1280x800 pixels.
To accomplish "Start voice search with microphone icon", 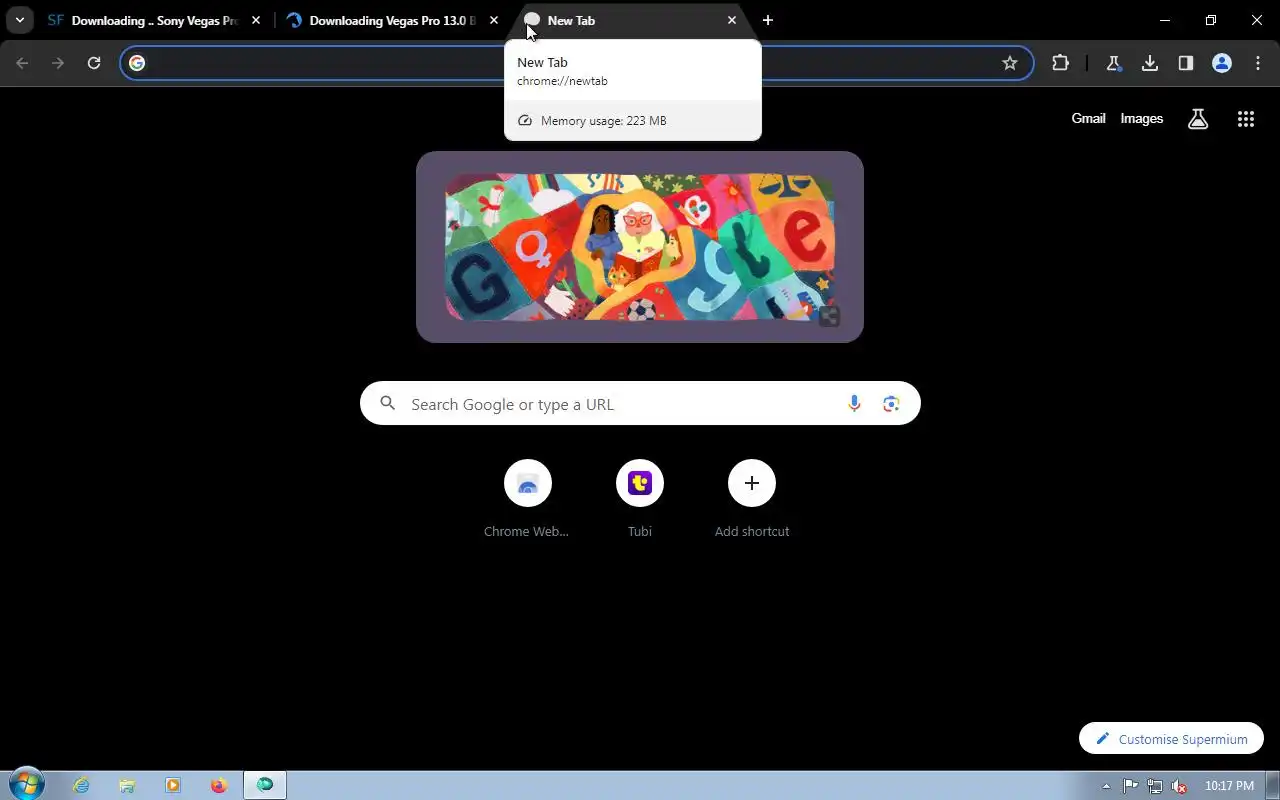I will tap(854, 404).
